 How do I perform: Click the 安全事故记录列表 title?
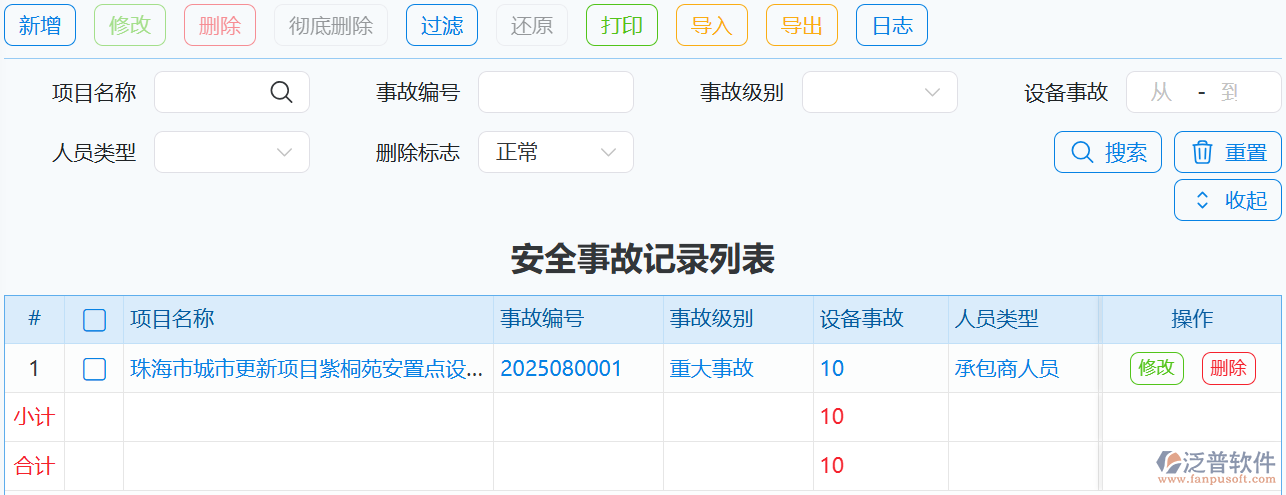[x=643, y=260]
